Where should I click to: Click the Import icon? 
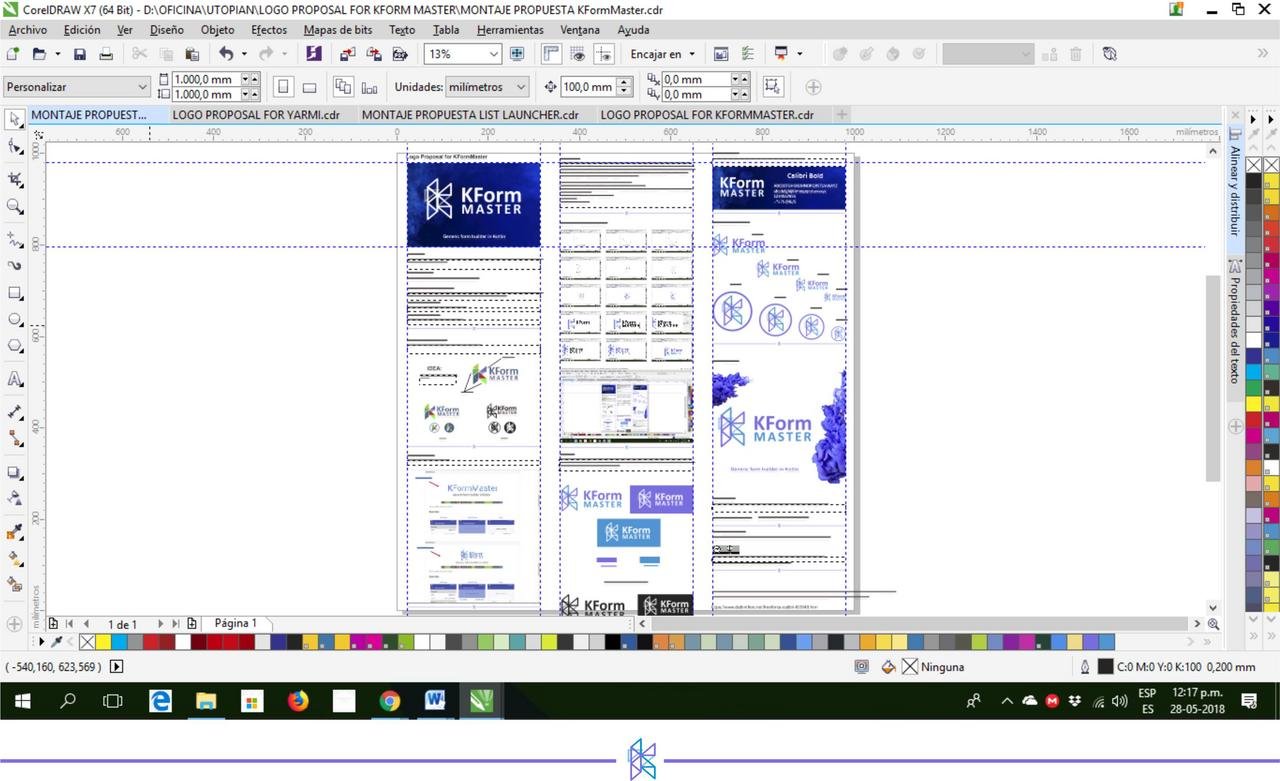coord(347,54)
